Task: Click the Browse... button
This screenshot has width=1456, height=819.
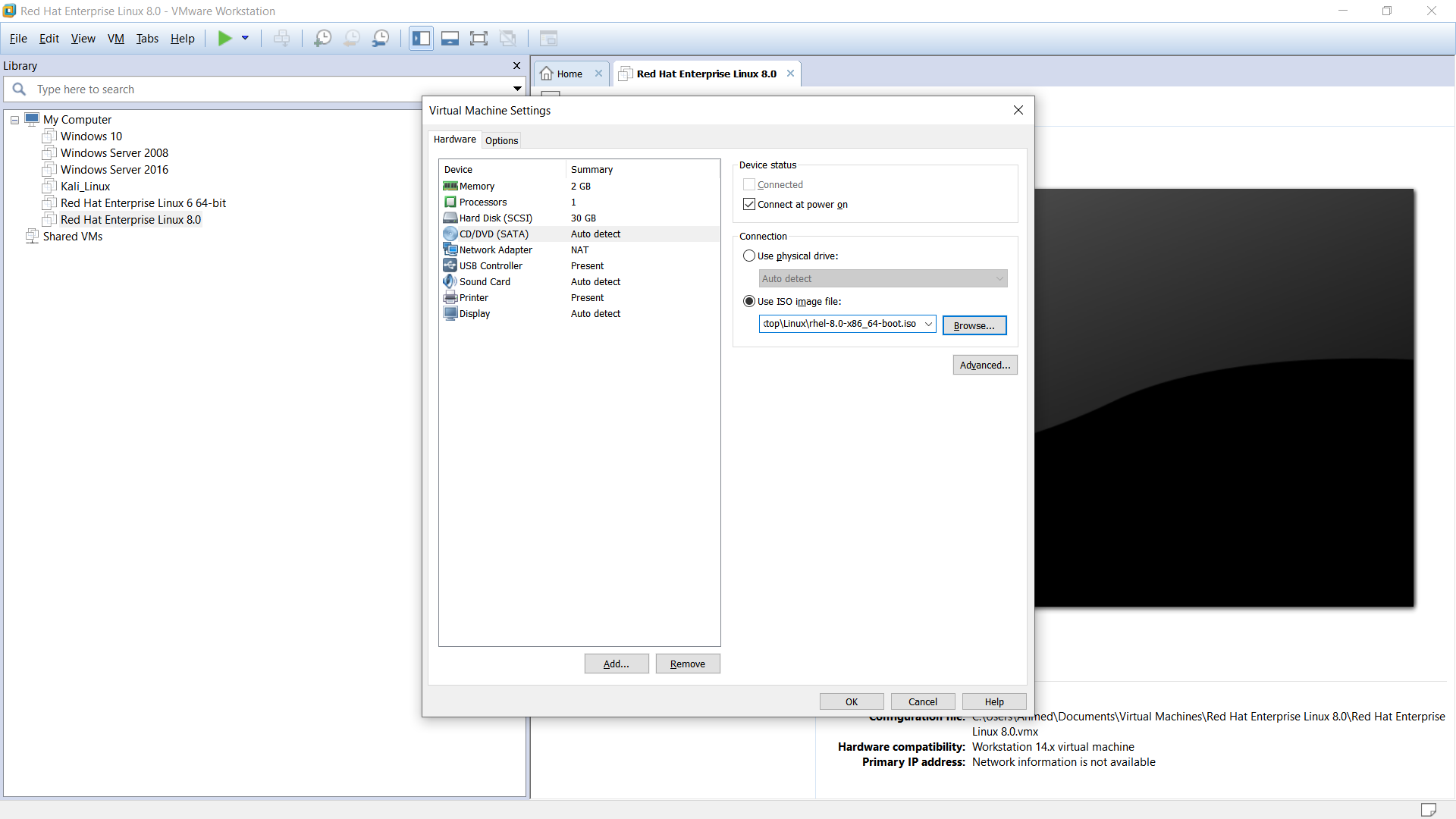Action: point(974,325)
